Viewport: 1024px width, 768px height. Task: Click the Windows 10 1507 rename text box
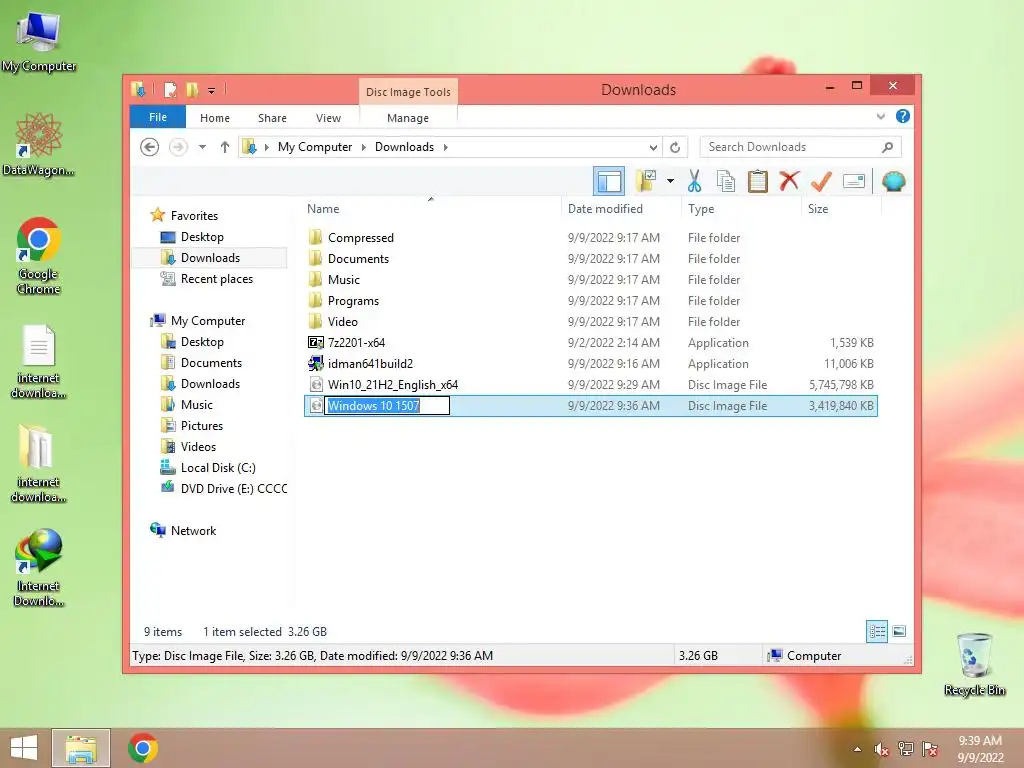coord(387,406)
